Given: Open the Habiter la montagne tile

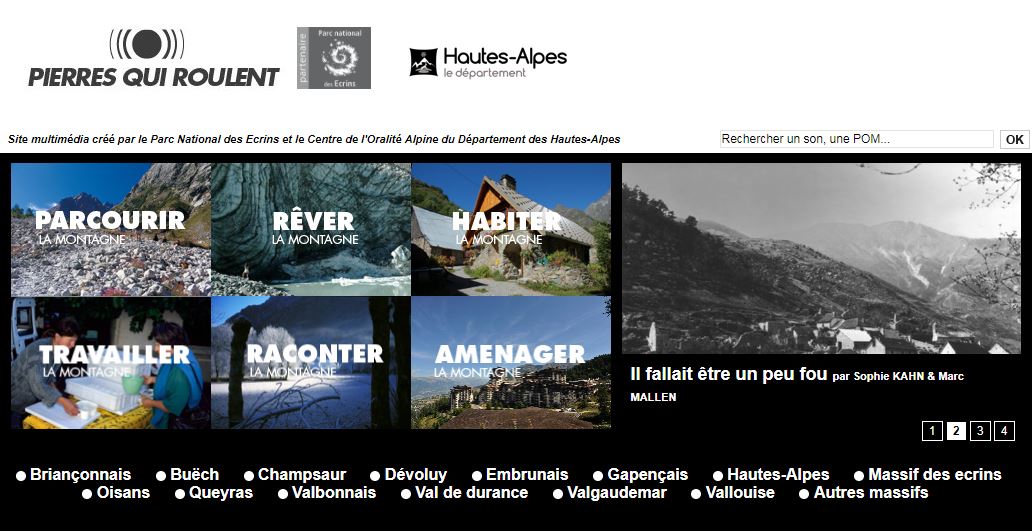Looking at the screenshot, I should pos(511,229).
